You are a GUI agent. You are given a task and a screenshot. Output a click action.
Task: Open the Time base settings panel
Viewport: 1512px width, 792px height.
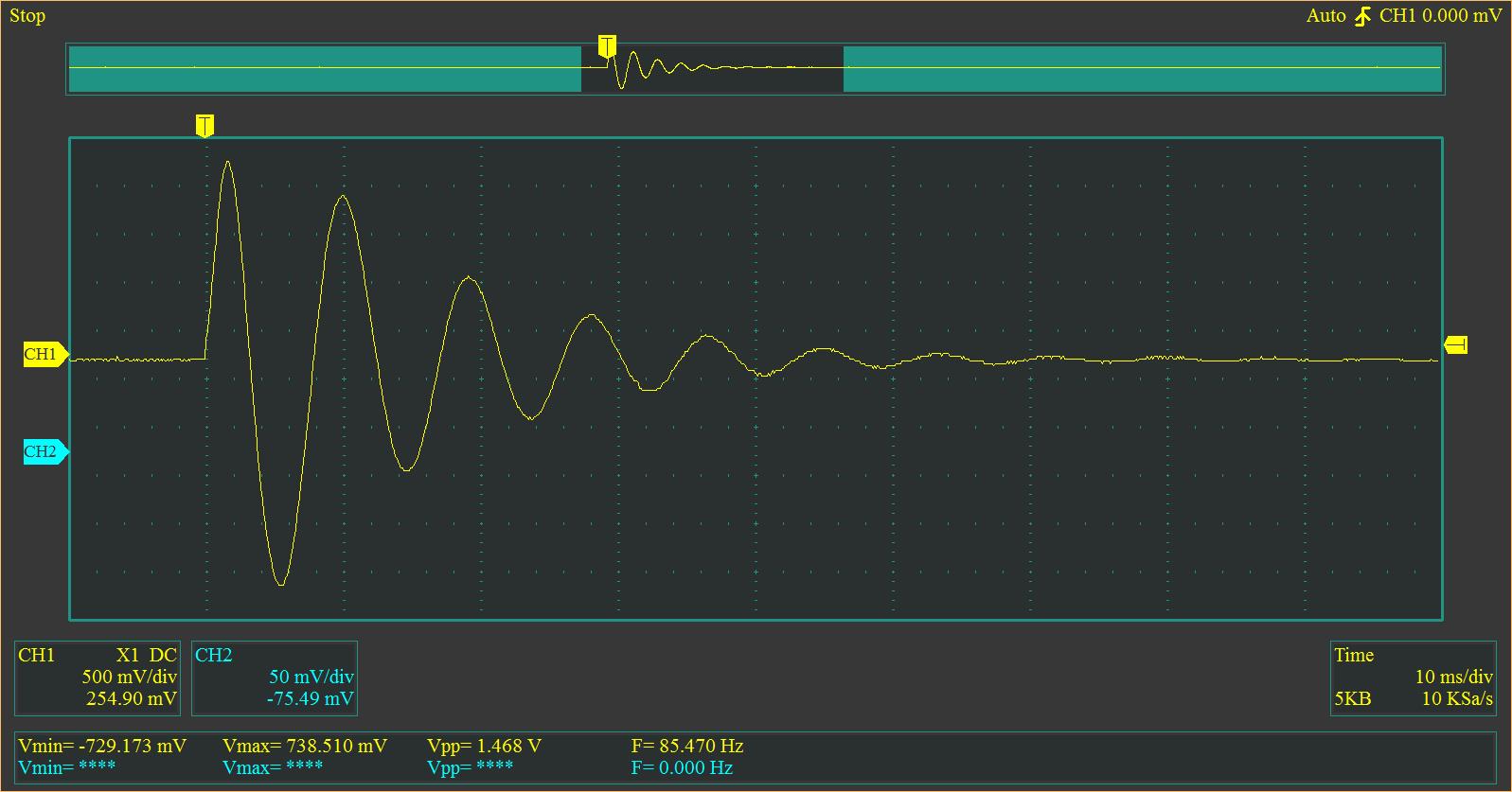coord(1413,678)
